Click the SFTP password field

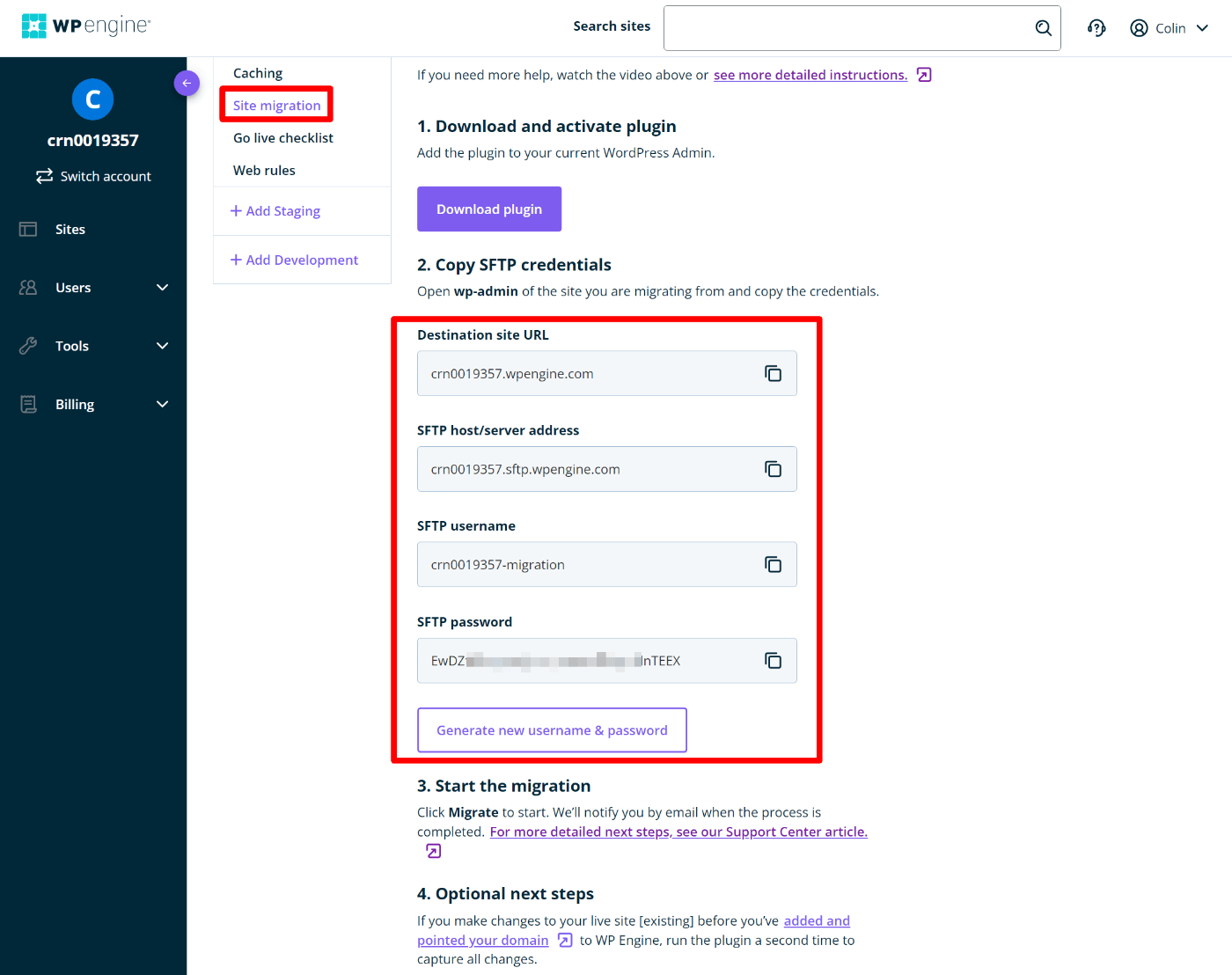607,661
